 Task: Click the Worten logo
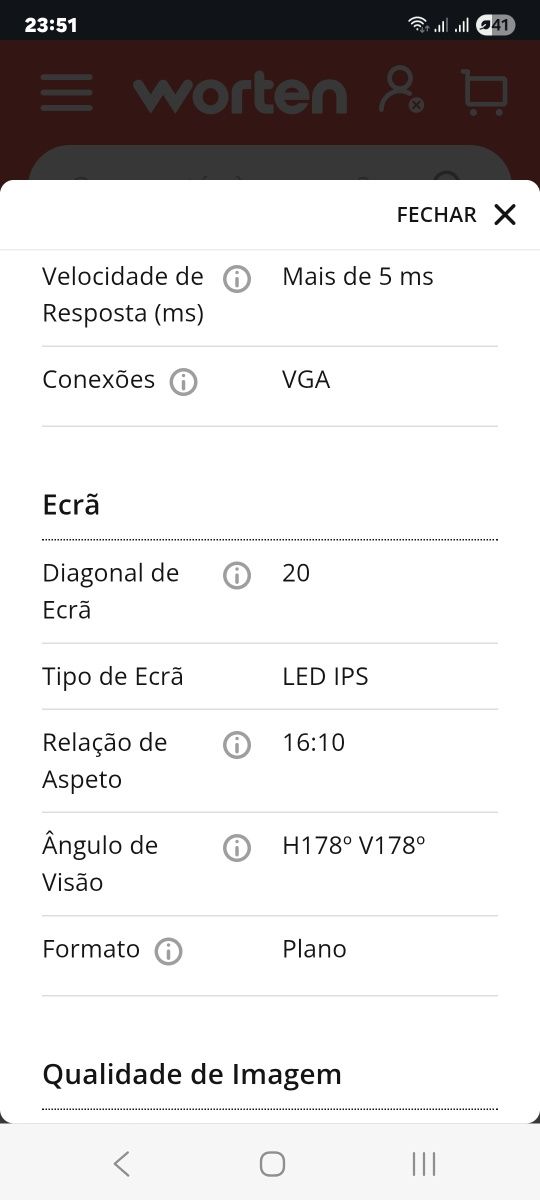240,93
